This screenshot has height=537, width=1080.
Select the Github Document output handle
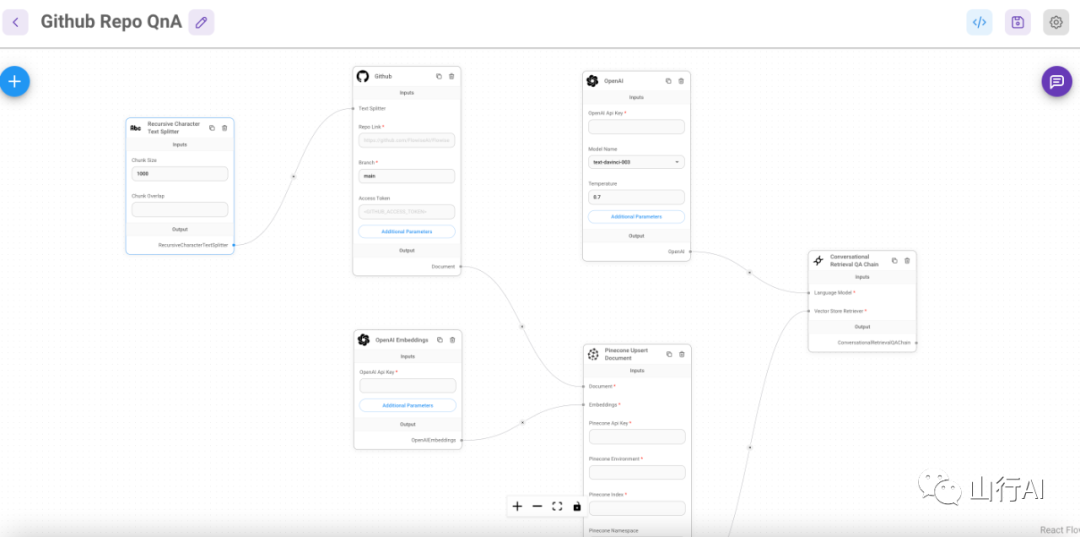click(x=461, y=266)
